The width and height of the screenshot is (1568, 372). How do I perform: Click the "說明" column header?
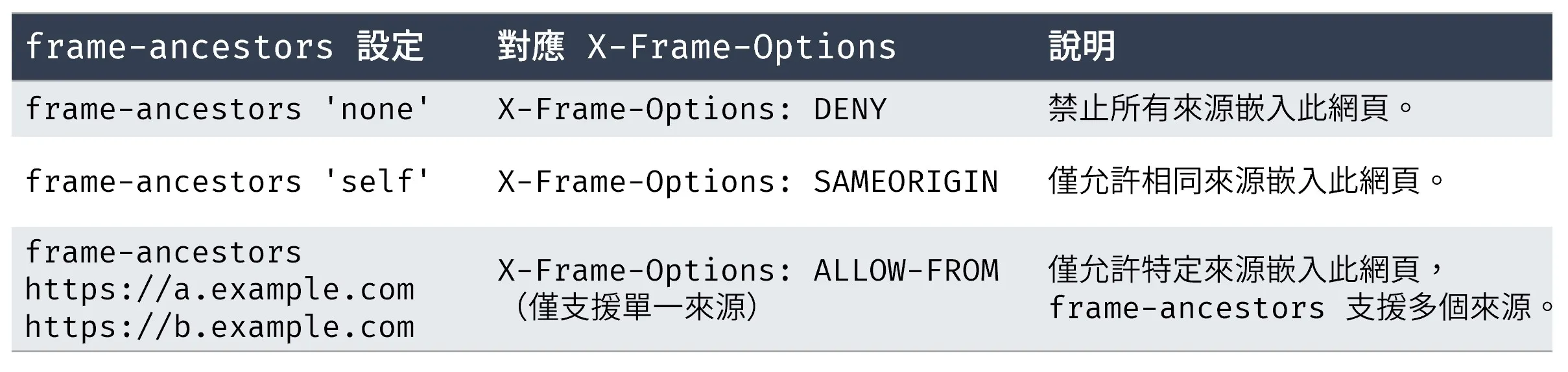[1082, 47]
